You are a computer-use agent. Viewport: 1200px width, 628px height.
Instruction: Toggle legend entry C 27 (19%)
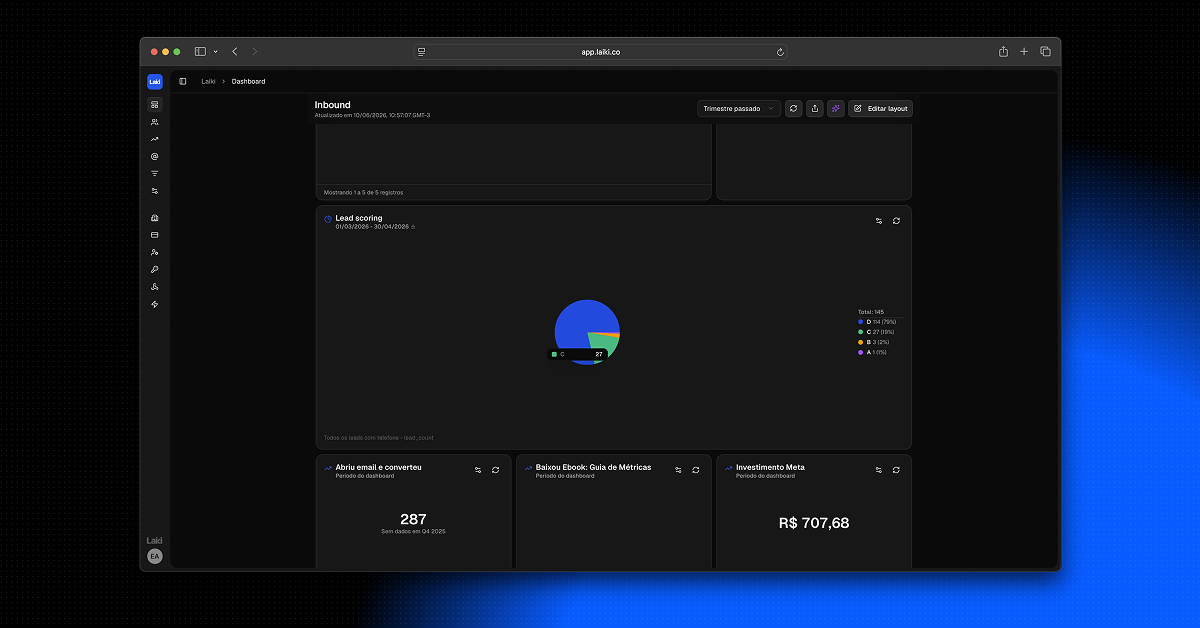[876, 331]
